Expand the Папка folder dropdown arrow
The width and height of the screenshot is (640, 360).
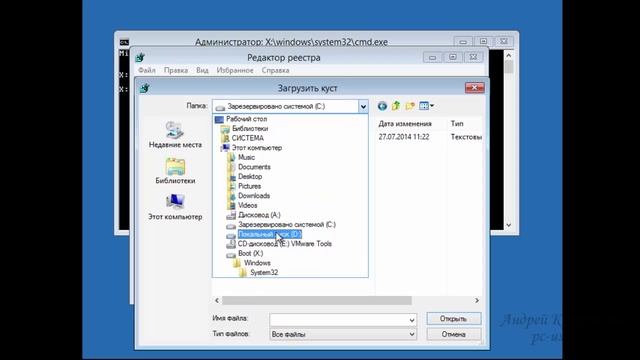(363, 107)
